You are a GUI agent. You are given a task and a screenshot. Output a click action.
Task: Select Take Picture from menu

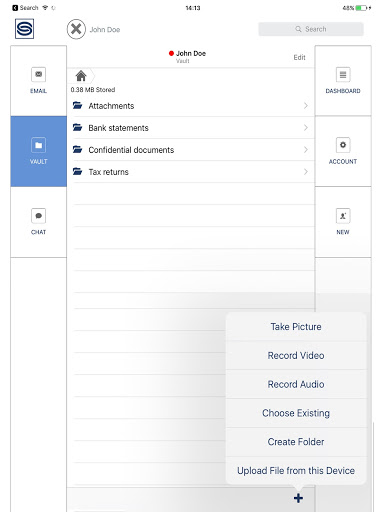click(296, 327)
